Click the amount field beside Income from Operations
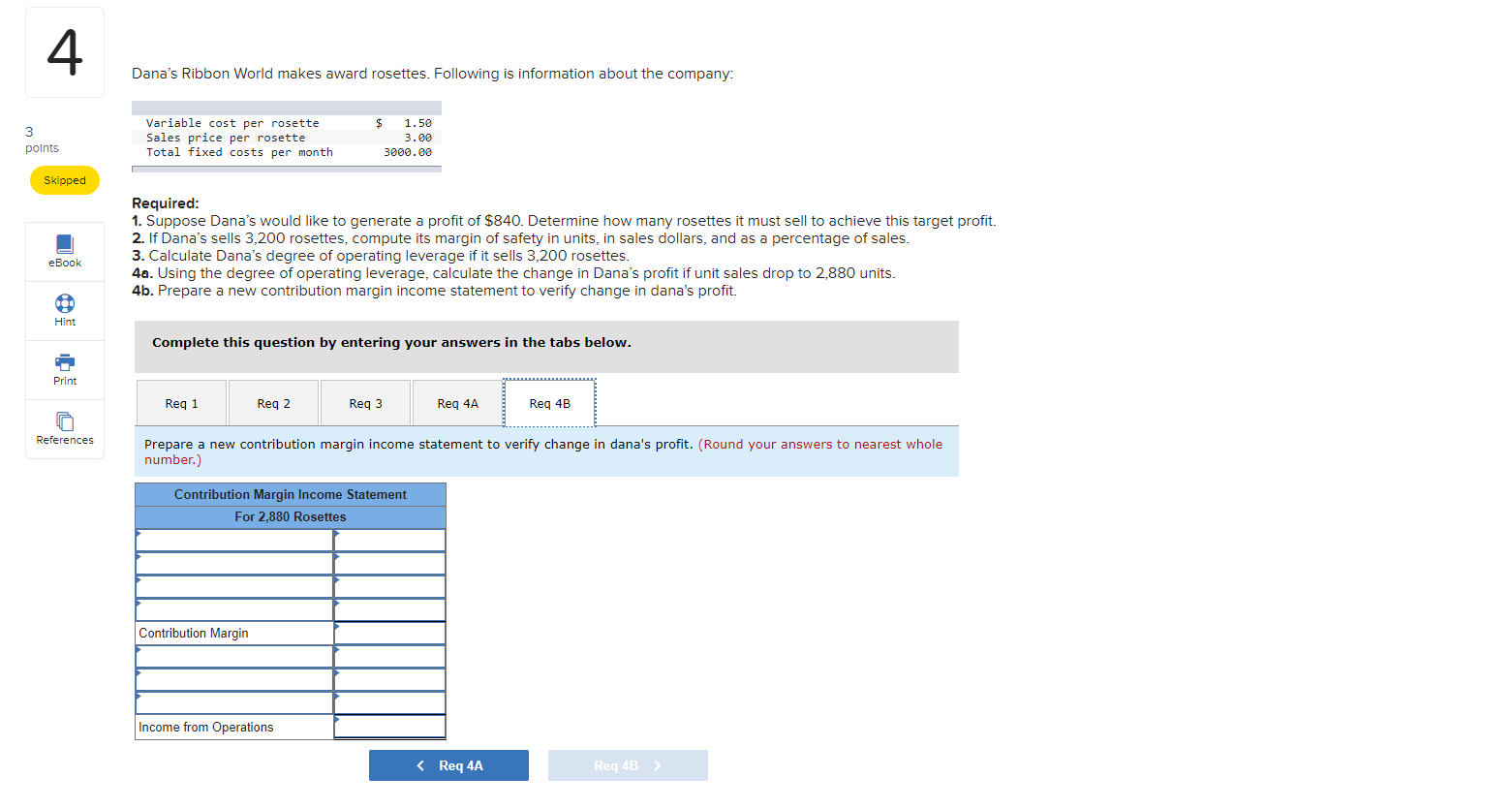Screen dimensions: 1512x809 [x=389, y=726]
